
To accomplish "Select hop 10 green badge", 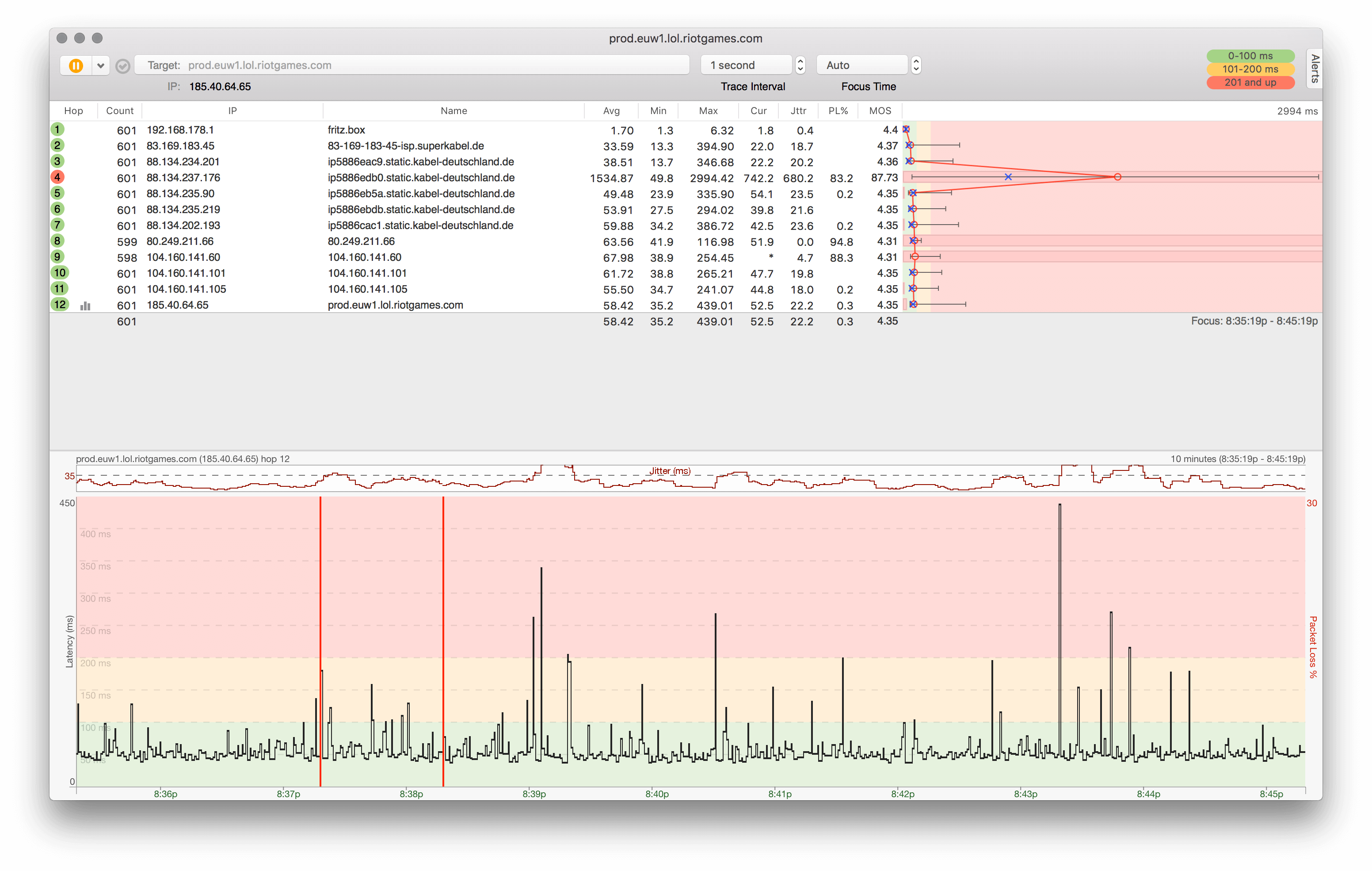I will pos(60,273).
